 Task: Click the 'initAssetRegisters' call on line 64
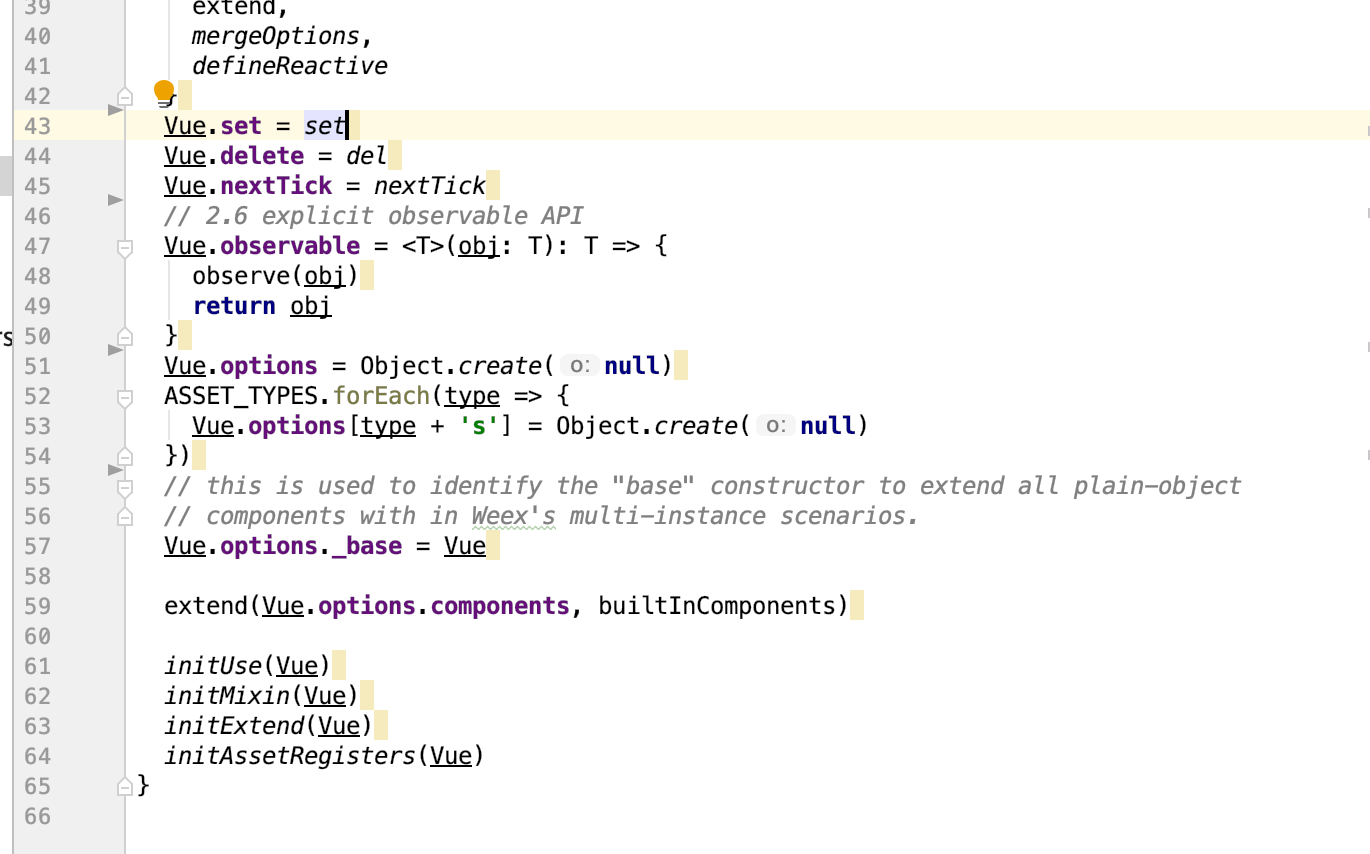(x=290, y=756)
